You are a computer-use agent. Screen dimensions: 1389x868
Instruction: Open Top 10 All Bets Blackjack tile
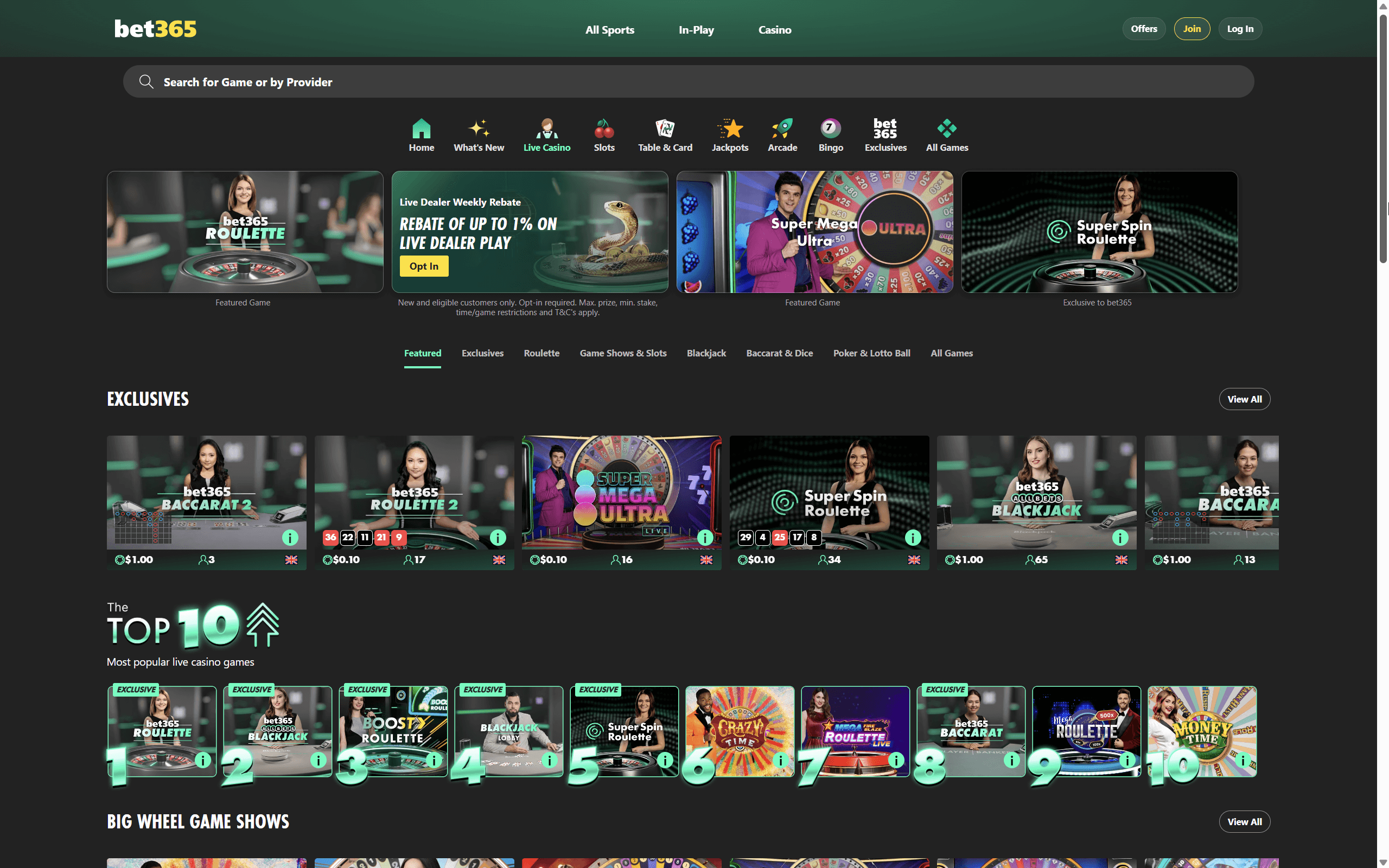pos(277,731)
